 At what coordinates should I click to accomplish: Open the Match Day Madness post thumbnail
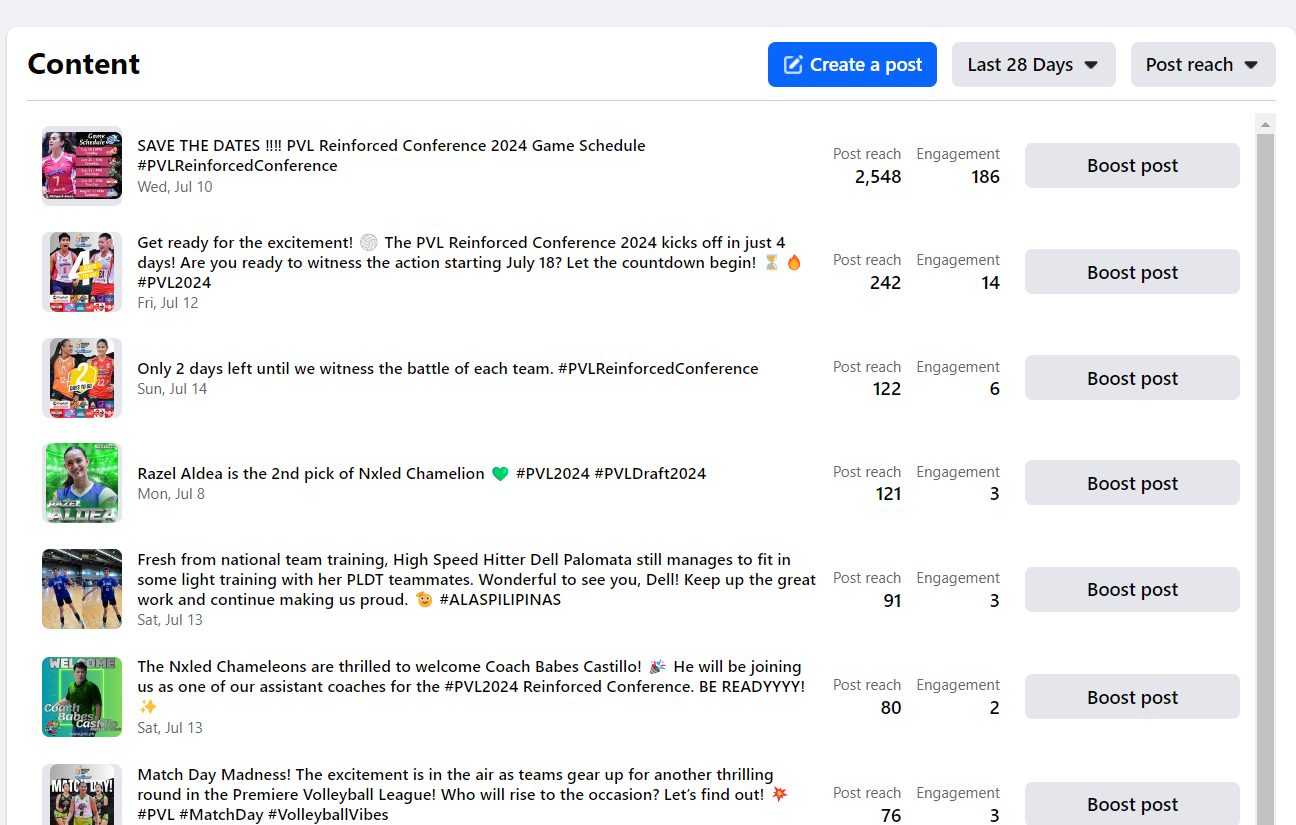click(x=82, y=796)
